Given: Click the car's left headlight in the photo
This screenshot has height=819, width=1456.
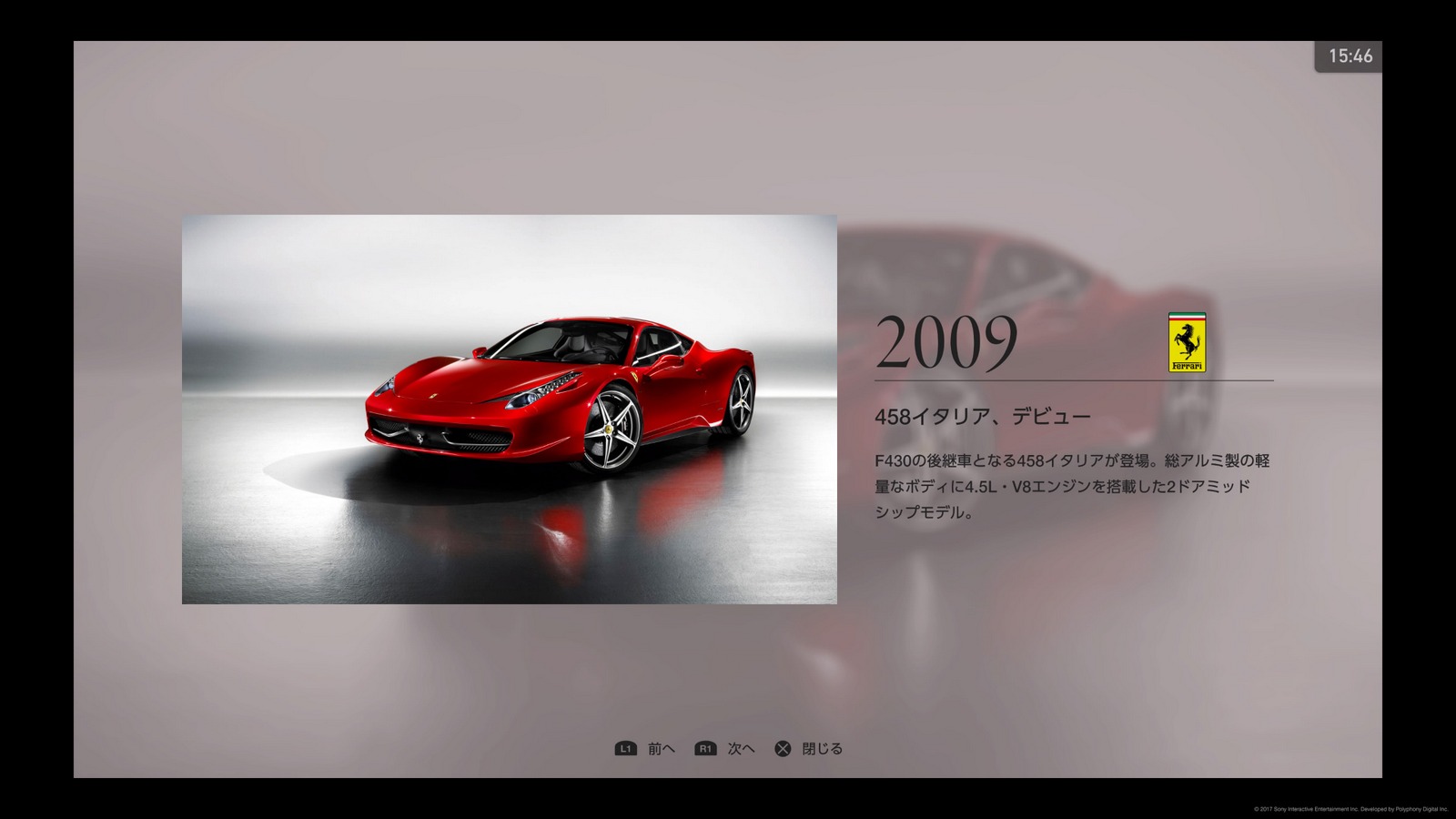Looking at the screenshot, I should point(542,391).
